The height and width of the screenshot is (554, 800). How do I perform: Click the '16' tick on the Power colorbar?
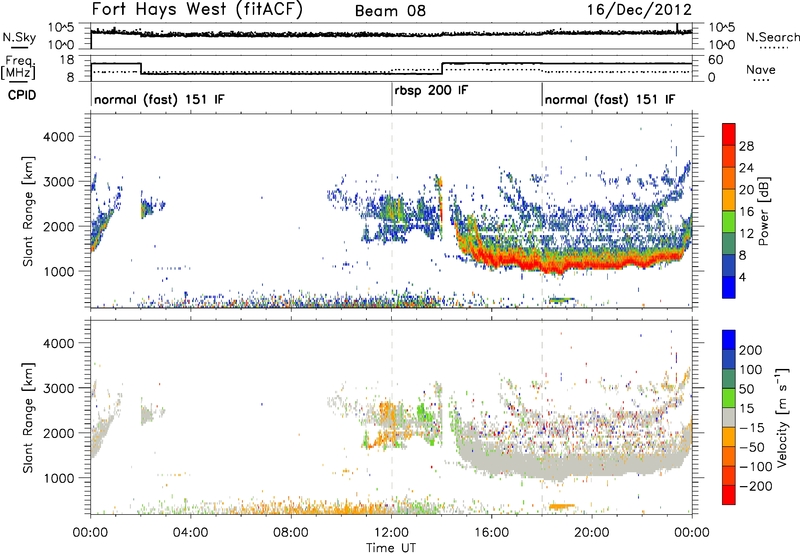click(746, 211)
